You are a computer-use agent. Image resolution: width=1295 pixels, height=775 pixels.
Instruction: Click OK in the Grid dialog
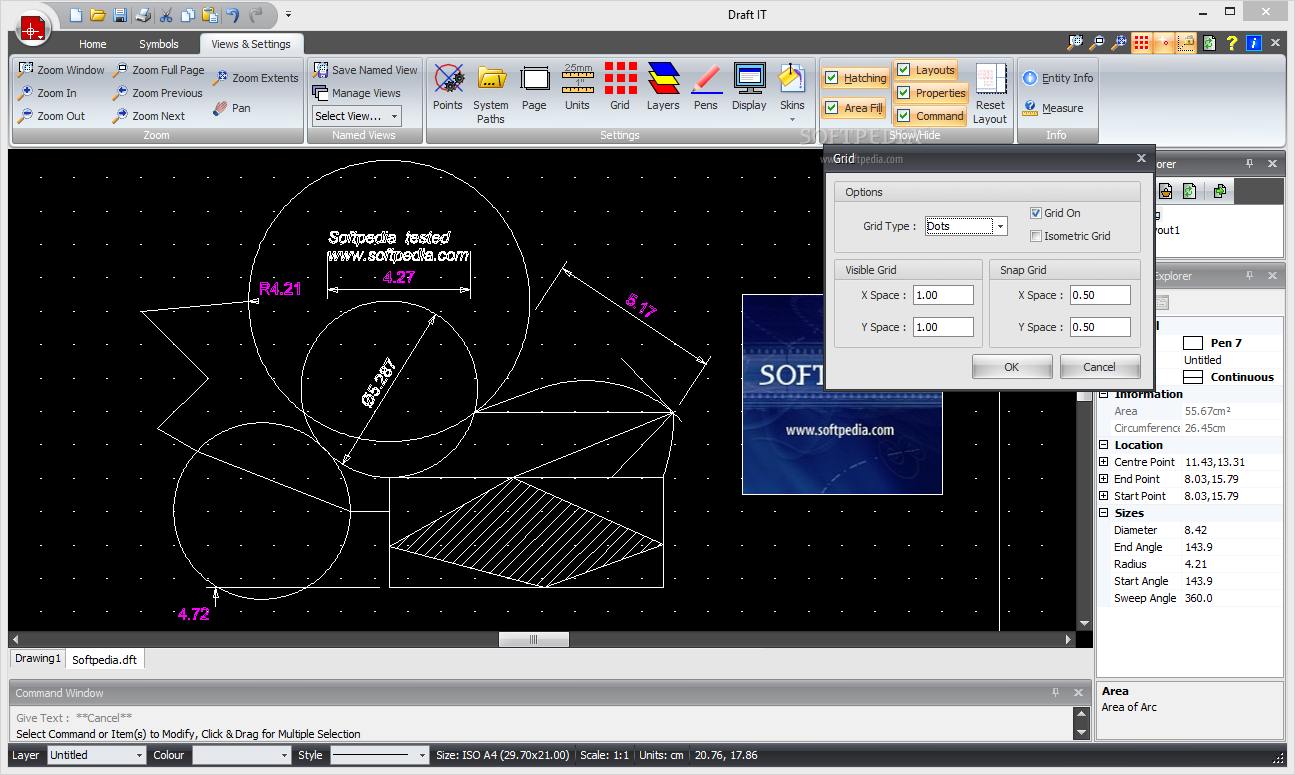pyautogui.click(x=1012, y=367)
